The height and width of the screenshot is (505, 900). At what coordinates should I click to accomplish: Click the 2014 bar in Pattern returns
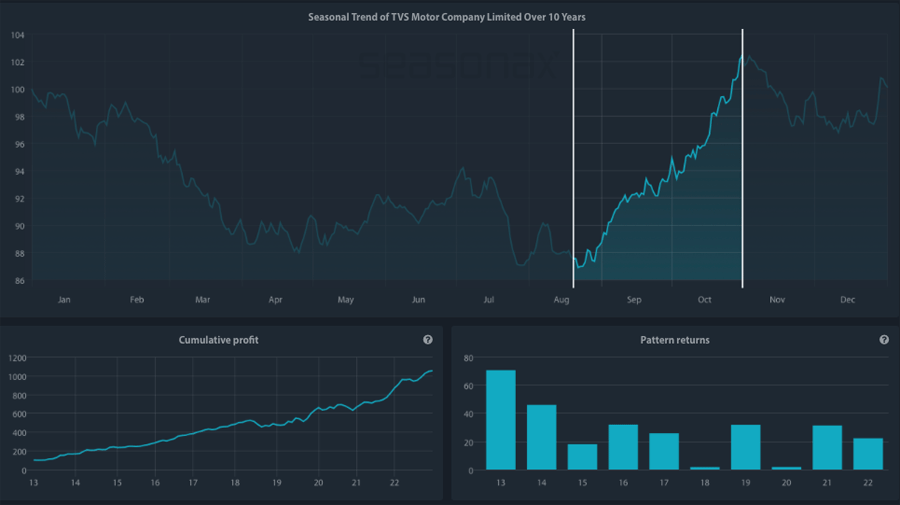(x=541, y=437)
